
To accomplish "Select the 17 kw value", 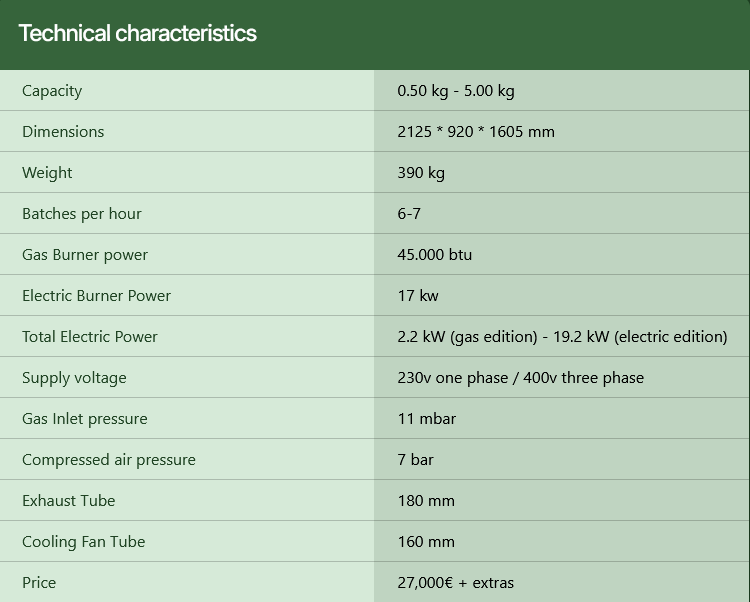I will pos(418,296).
